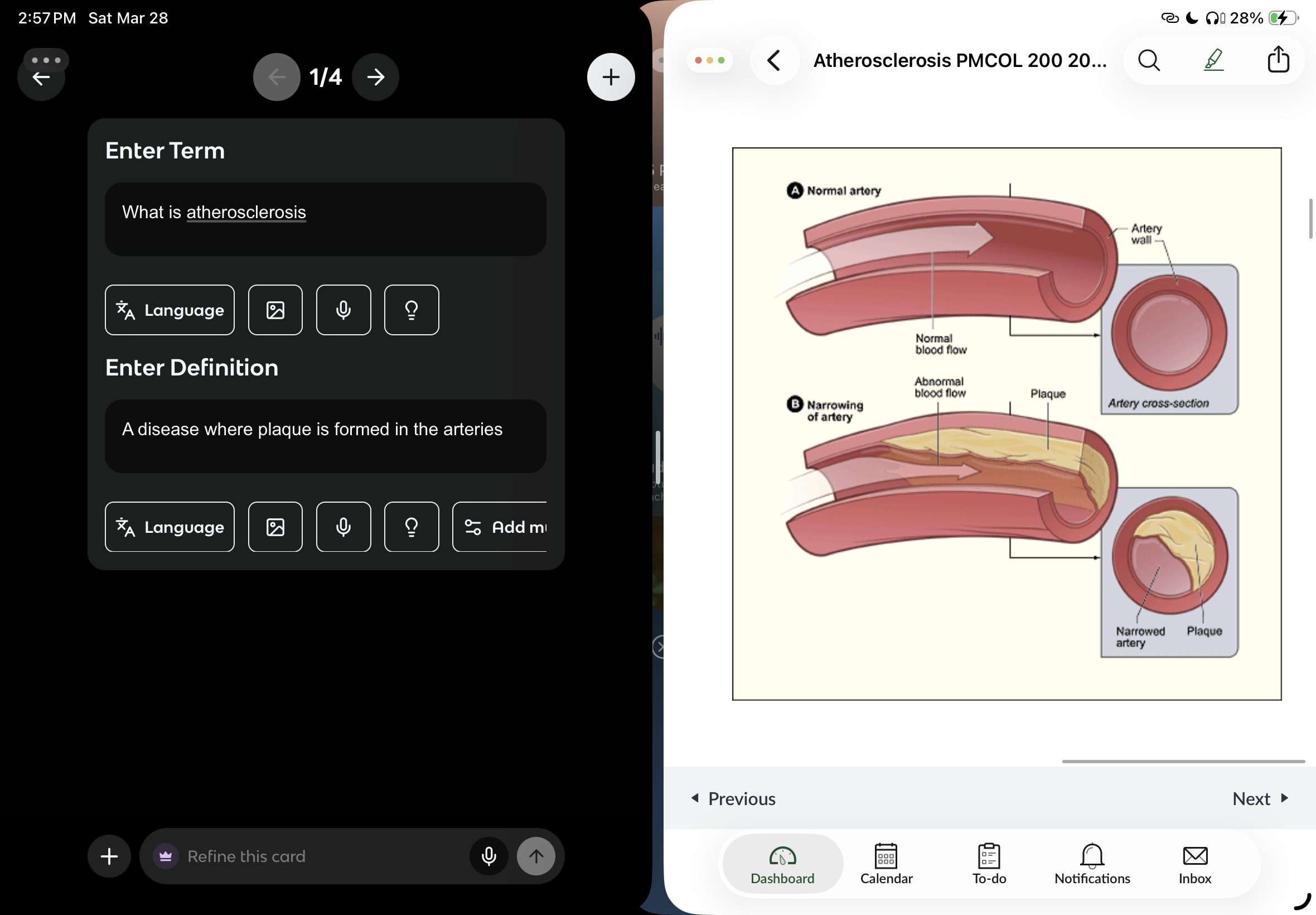Go back with chevron beside document title
This screenshot has width=1316, height=915.
coord(773,60)
